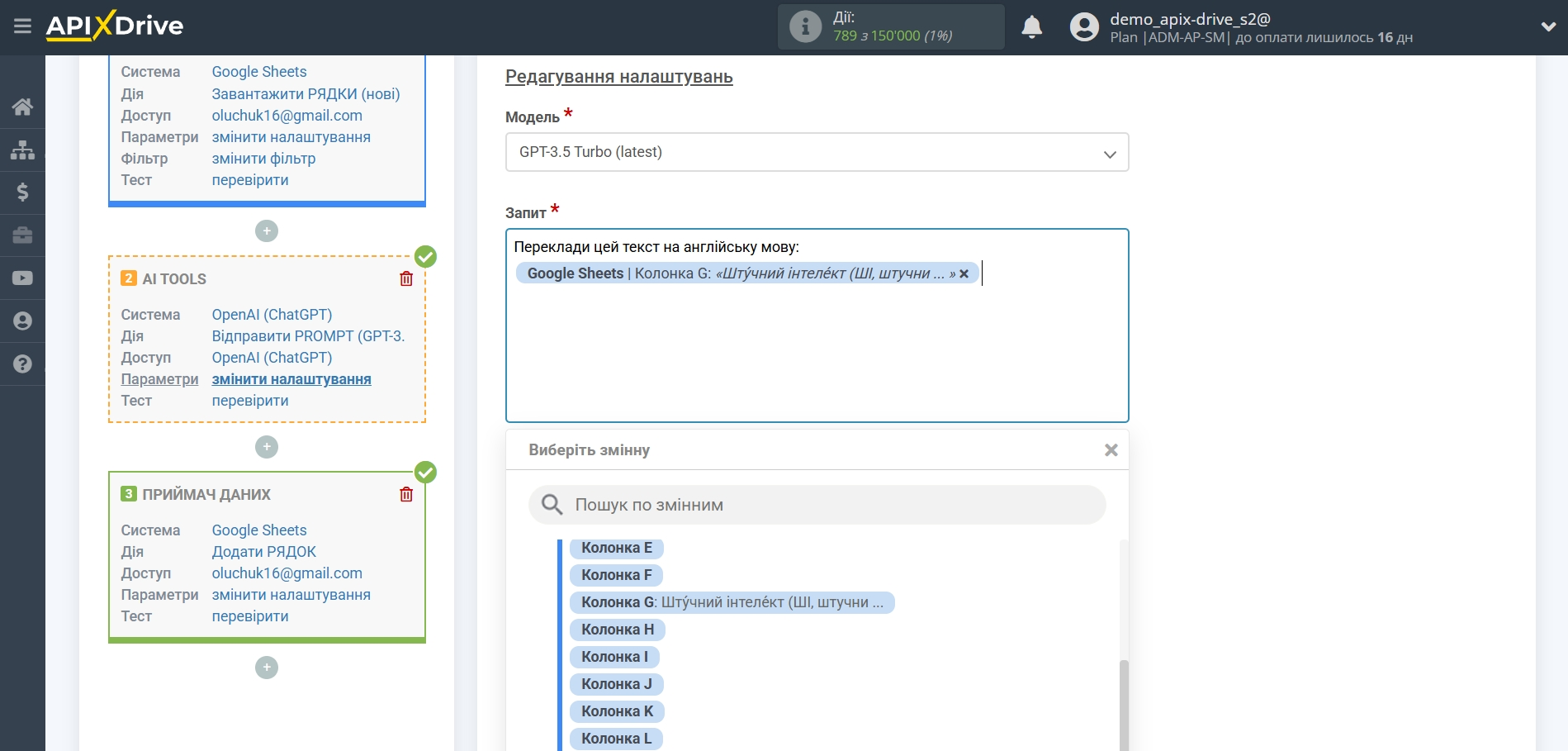Click Додати РЯДОК link
The width and height of the screenshot is (1568, 751).
click(264, 552)
